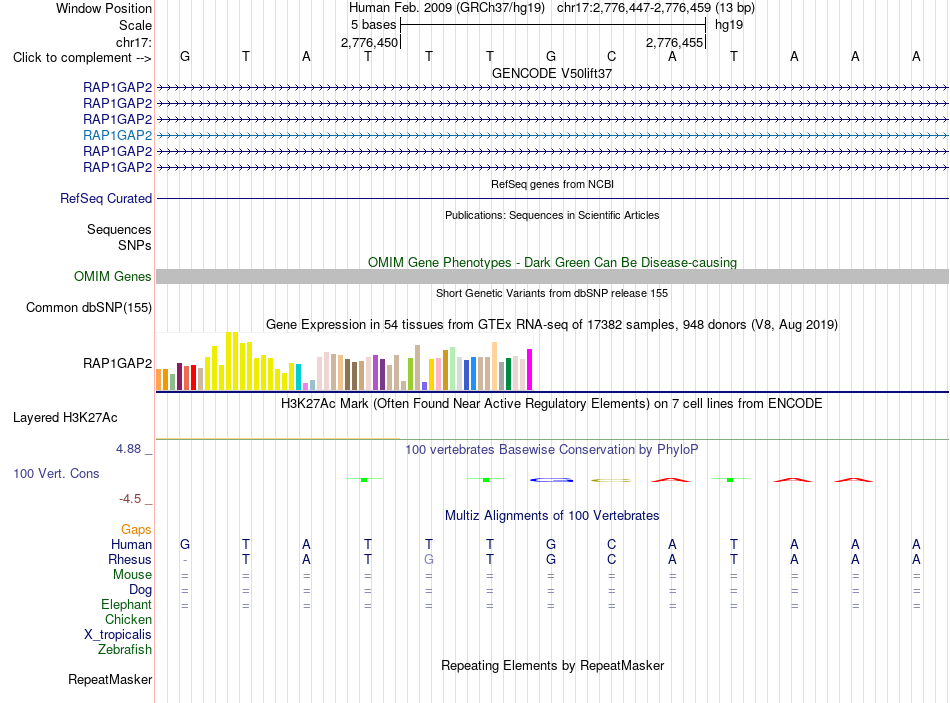
Task: Open "100 vertebrates Basewise Conservation by PhyloP" title
Action: pos(552,450)
